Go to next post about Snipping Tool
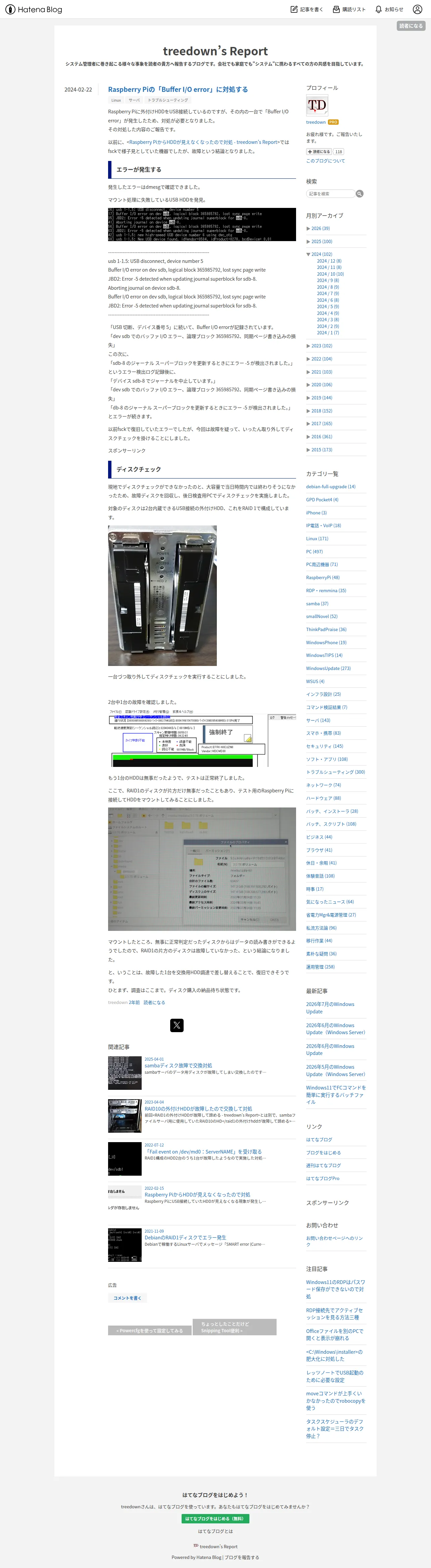The width and height of the screenshot is (431, 1568). pyautogui.click(x=235, y=1327)
